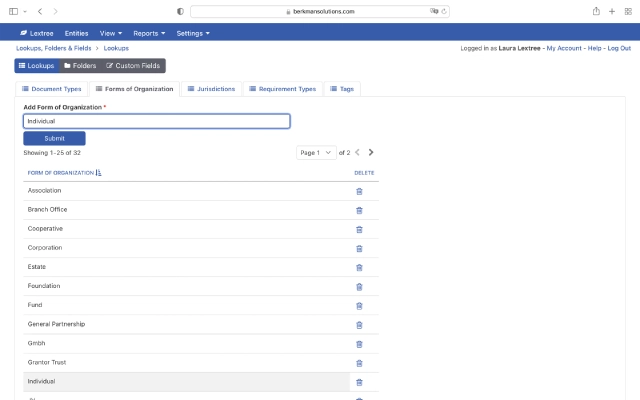Open the Safari share menu
Viewport: 640px width, 400px height.
pyautogui.click(x=596, y=11)
